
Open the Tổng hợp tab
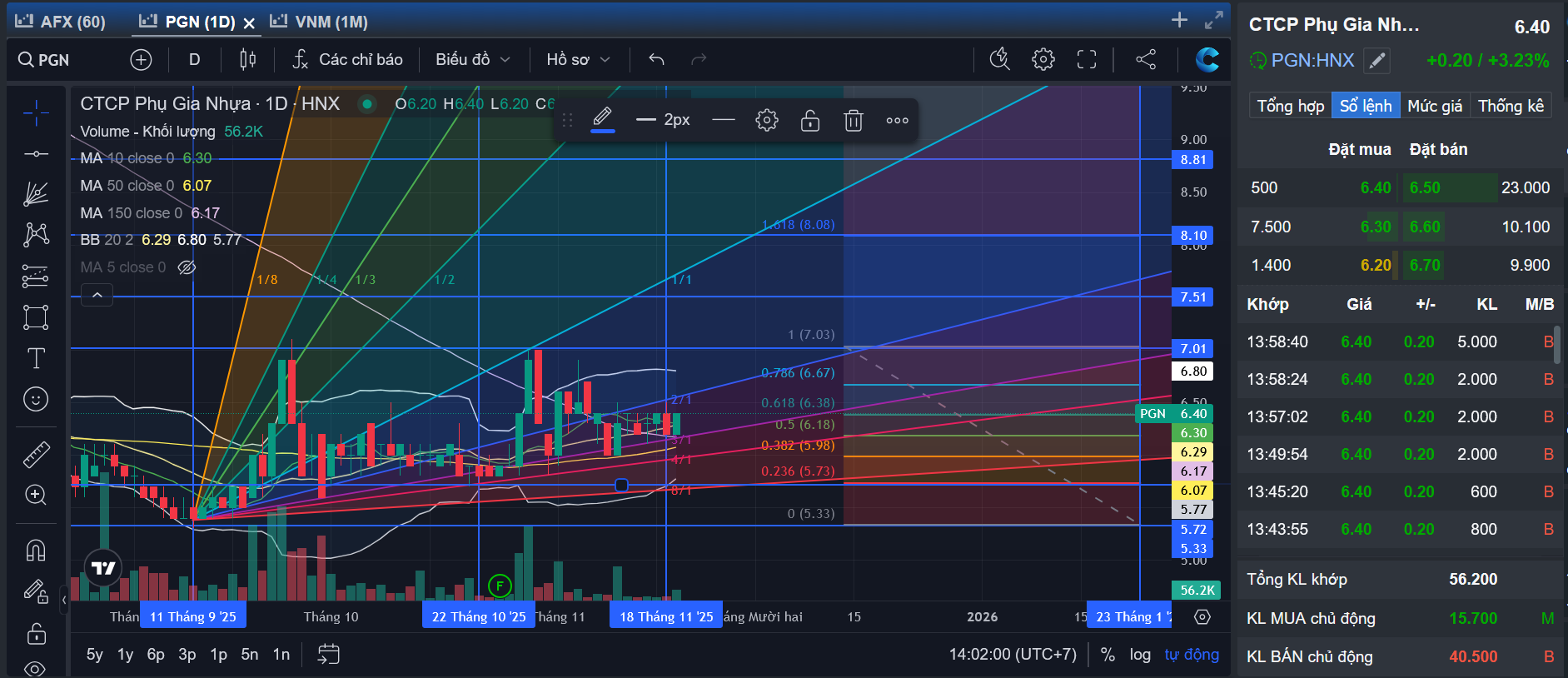point(1290,106)
